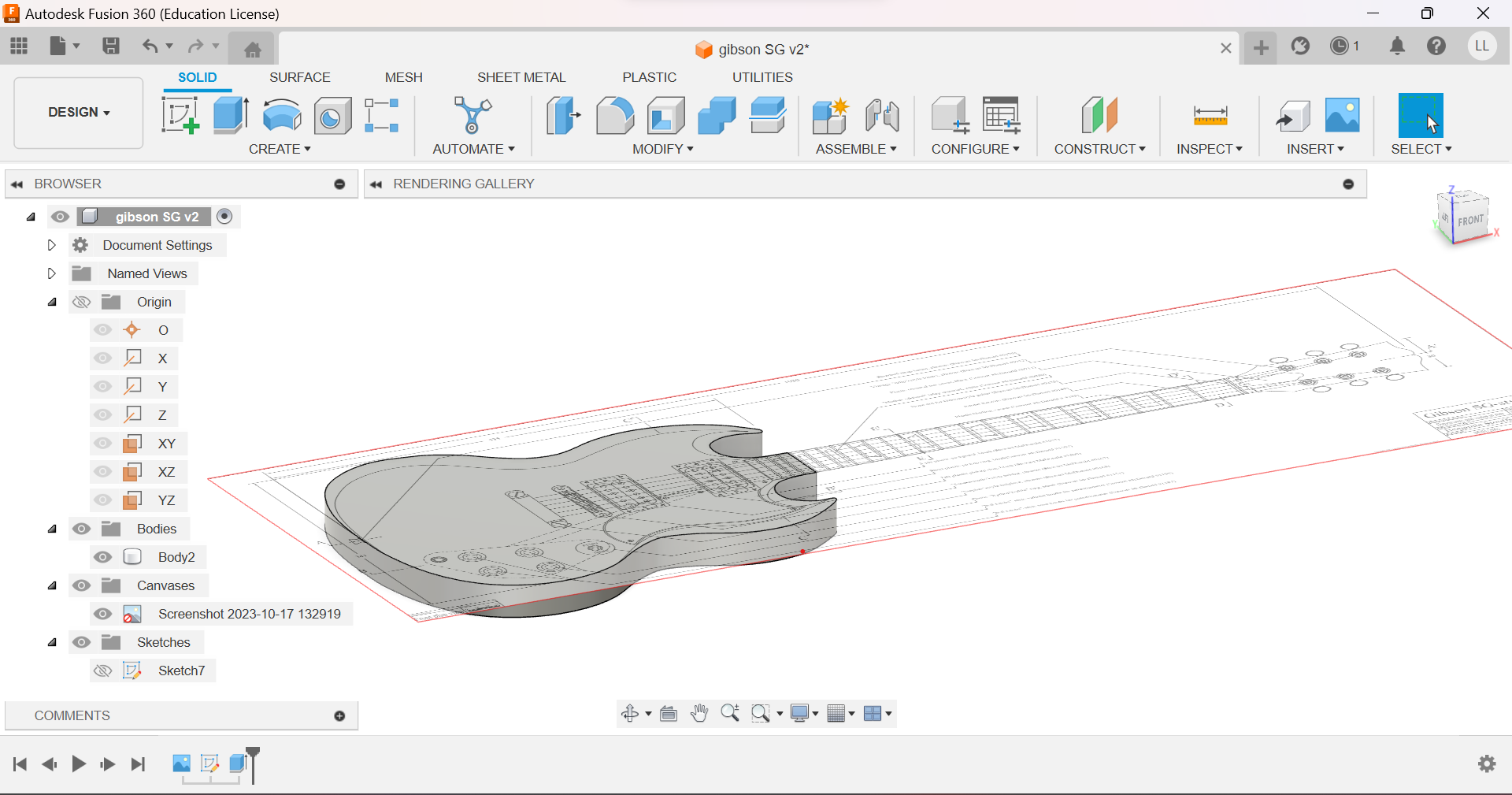This screenshot has height=795, width=1512.
Task: Hide the Bodies folder
Action: (x=81, y=529)
